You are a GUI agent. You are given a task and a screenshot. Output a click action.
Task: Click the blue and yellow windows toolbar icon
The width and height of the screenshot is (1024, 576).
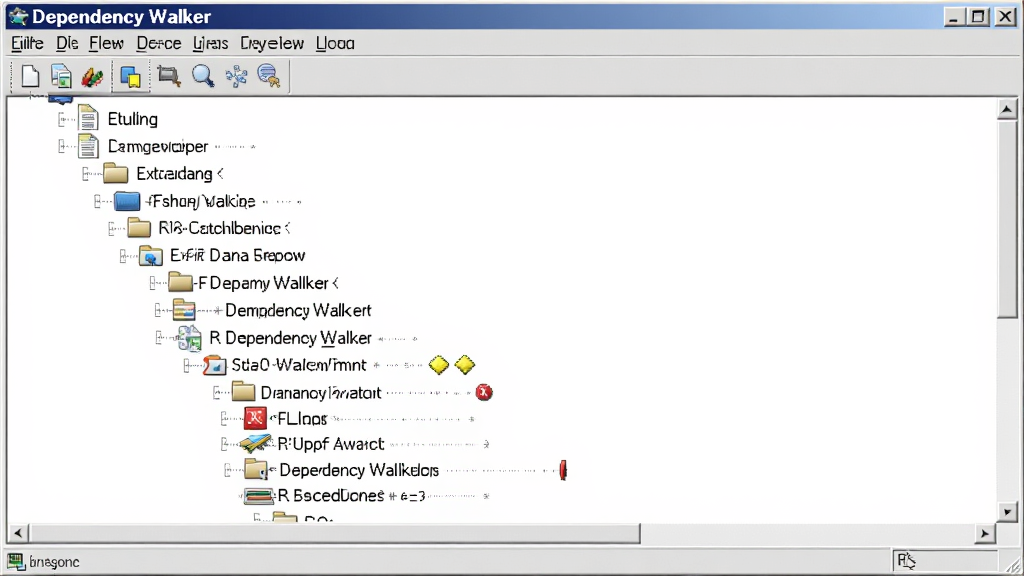click(131, 77)
